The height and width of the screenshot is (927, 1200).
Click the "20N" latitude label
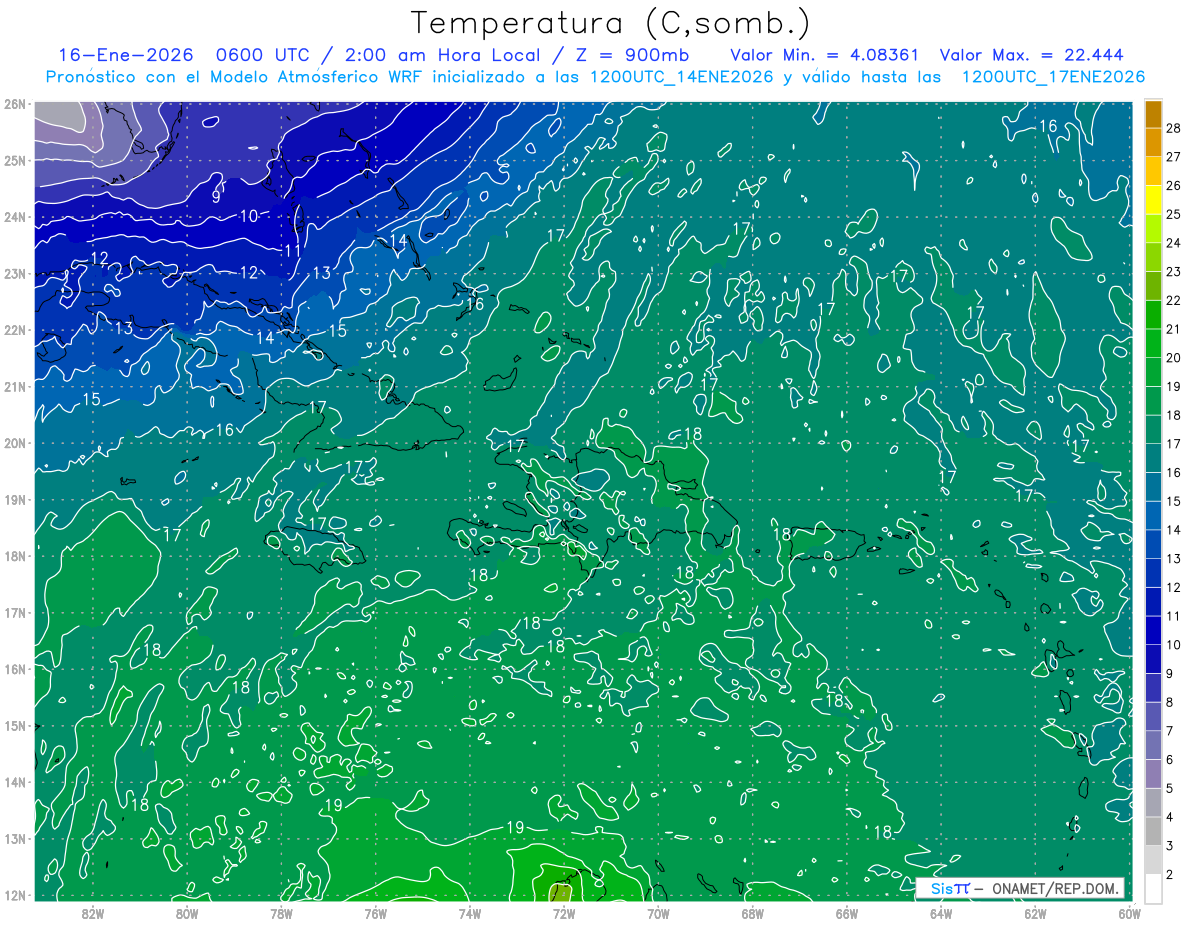[x=15, y=443]
